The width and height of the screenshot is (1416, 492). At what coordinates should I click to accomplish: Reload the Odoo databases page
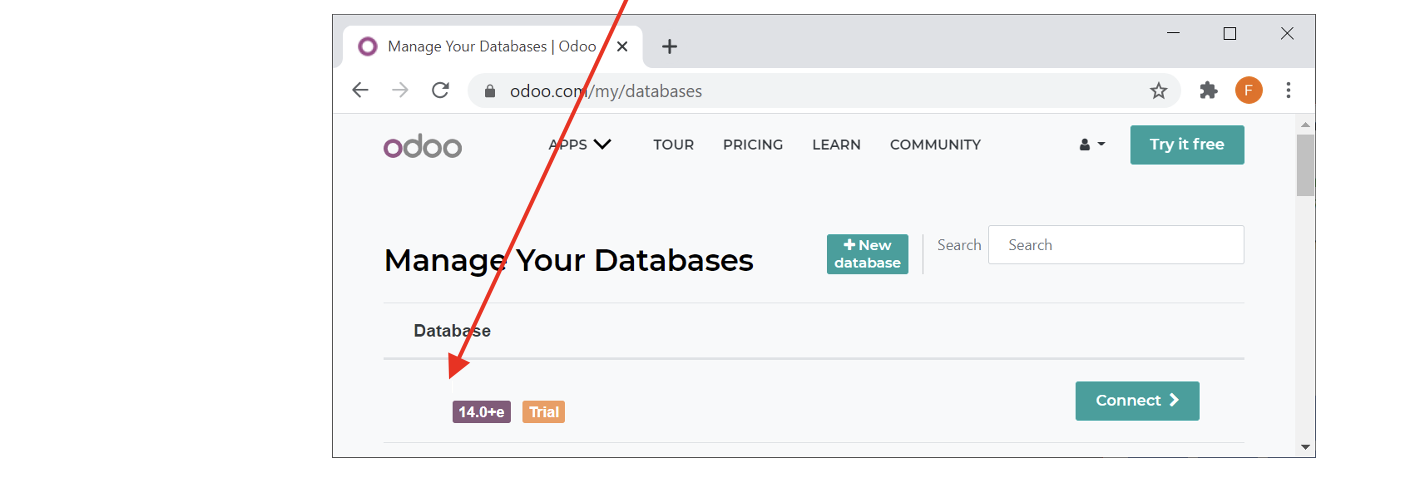click(440, 91)
